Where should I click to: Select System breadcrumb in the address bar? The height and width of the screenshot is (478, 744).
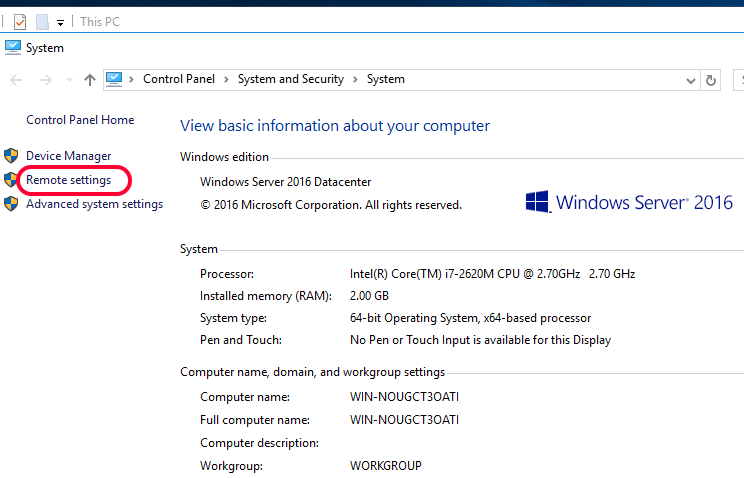pos(386,79)
